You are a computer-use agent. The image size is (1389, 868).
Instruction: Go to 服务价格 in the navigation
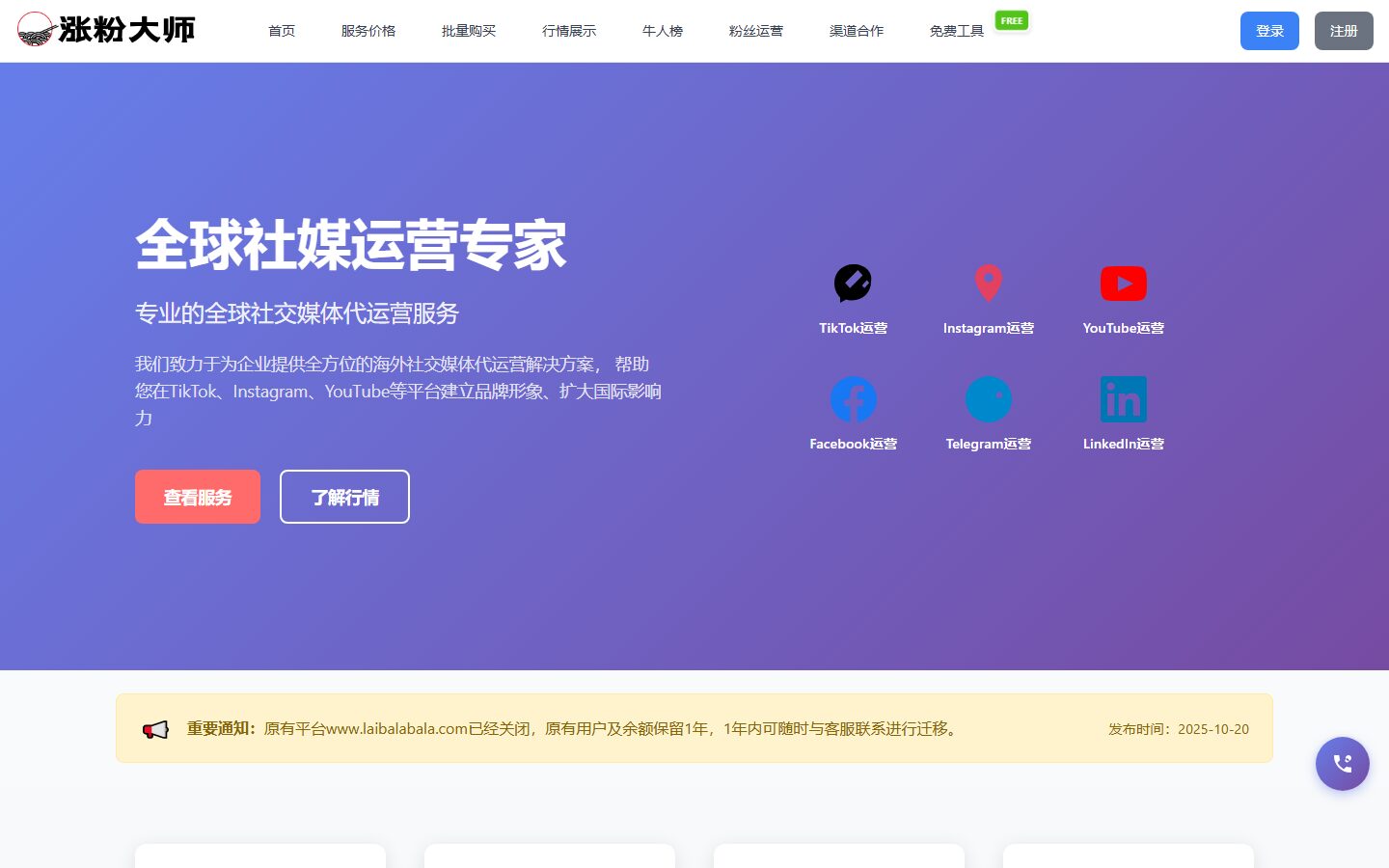(x=368, y=31)
